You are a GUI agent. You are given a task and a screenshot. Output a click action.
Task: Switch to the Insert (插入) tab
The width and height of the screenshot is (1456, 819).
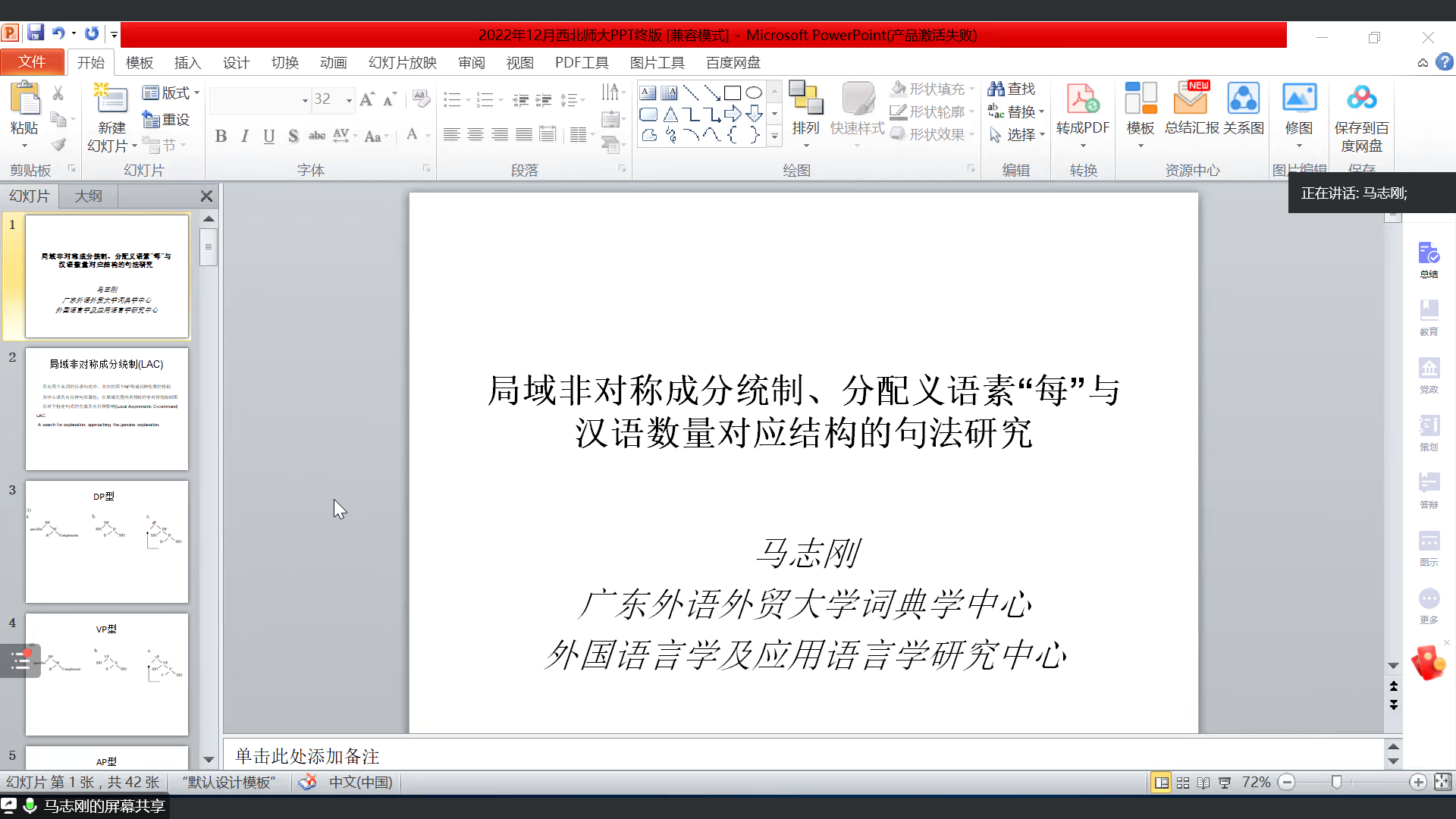[x=187, y=63]
